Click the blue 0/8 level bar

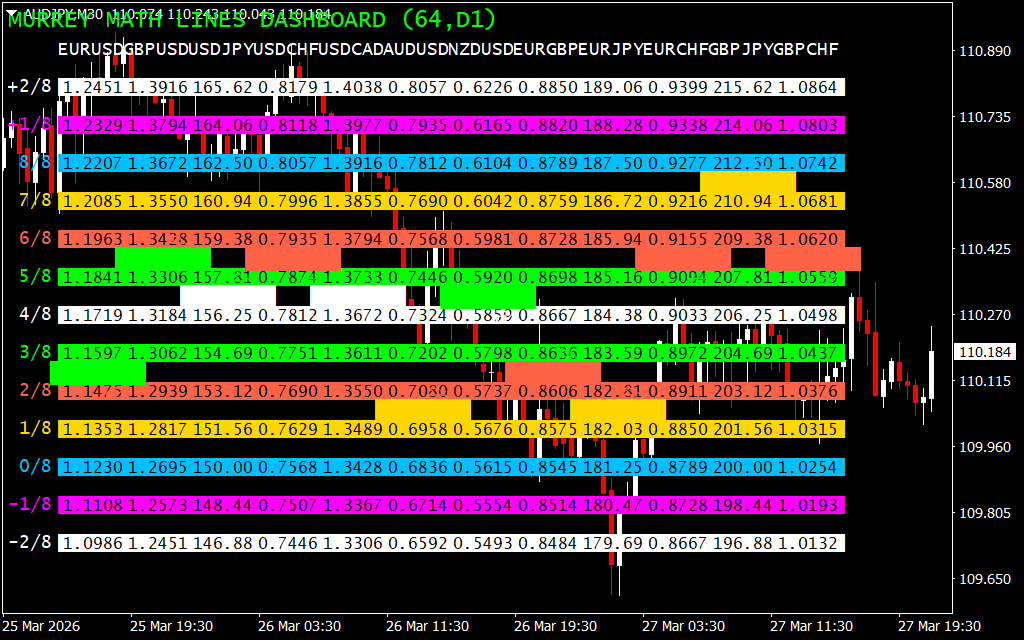point(452,467)
